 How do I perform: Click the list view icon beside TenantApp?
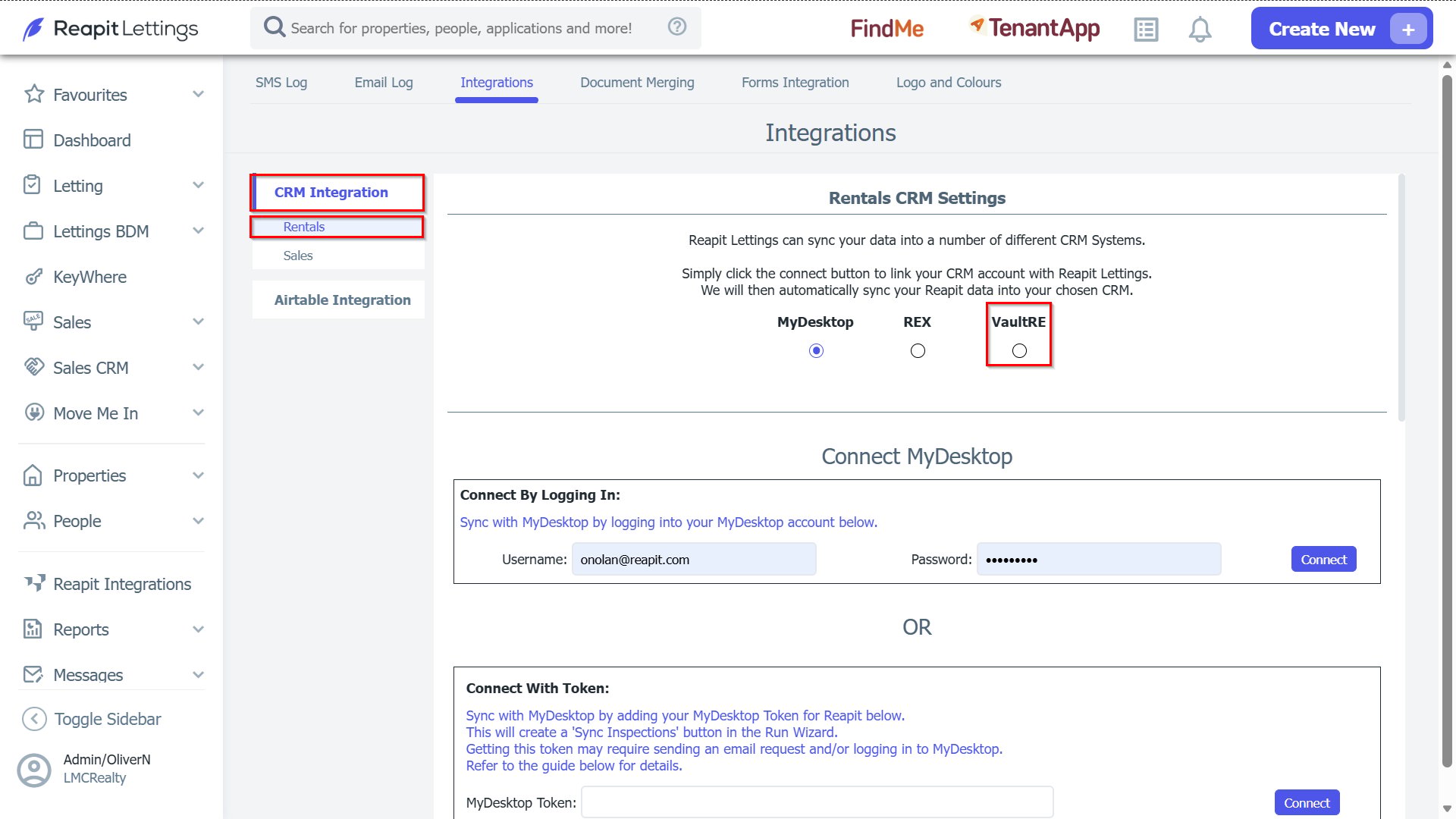pyautogui.click(x=1146, y=30)
